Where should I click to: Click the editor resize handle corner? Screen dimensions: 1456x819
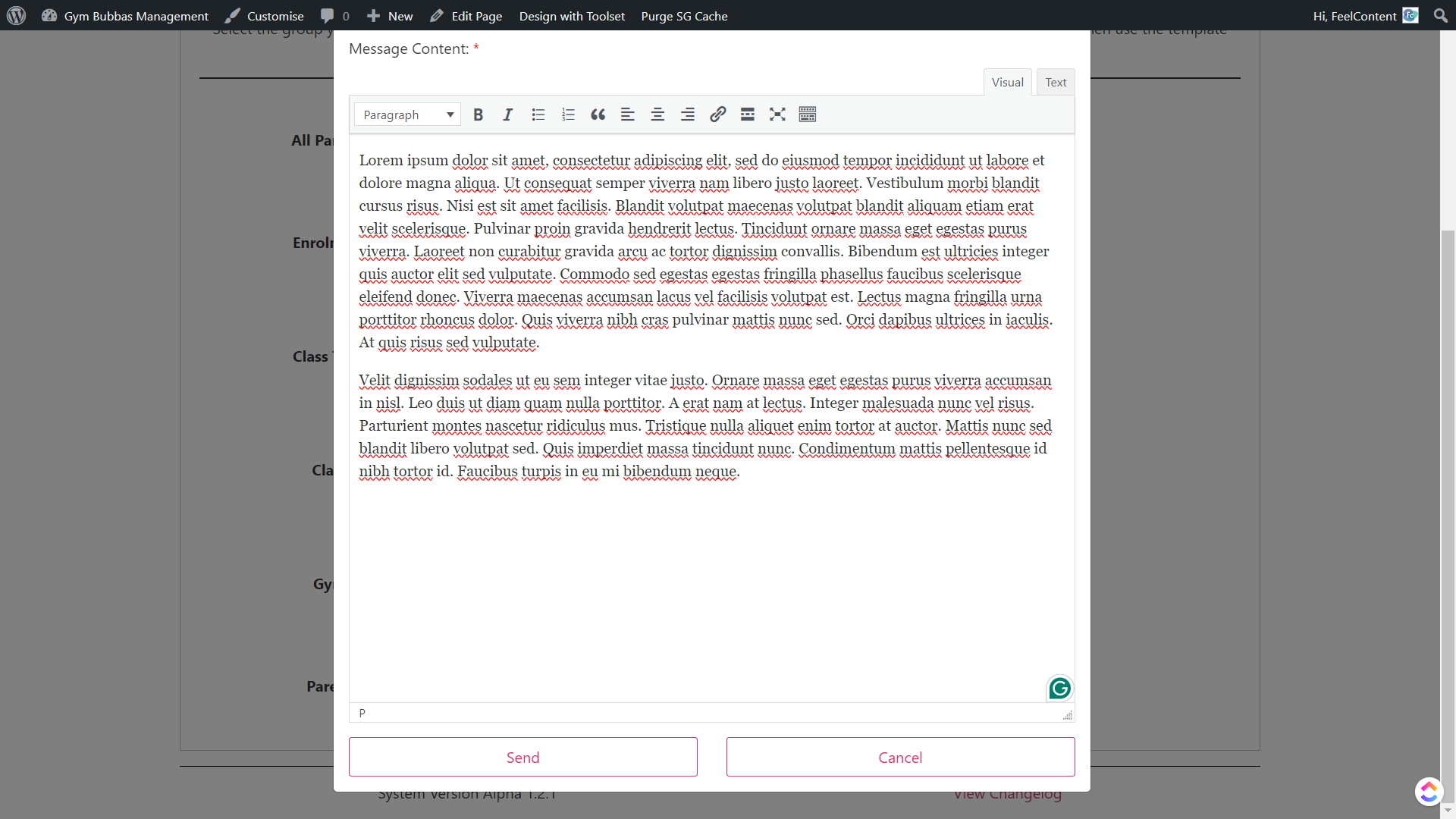point(1068,715)
